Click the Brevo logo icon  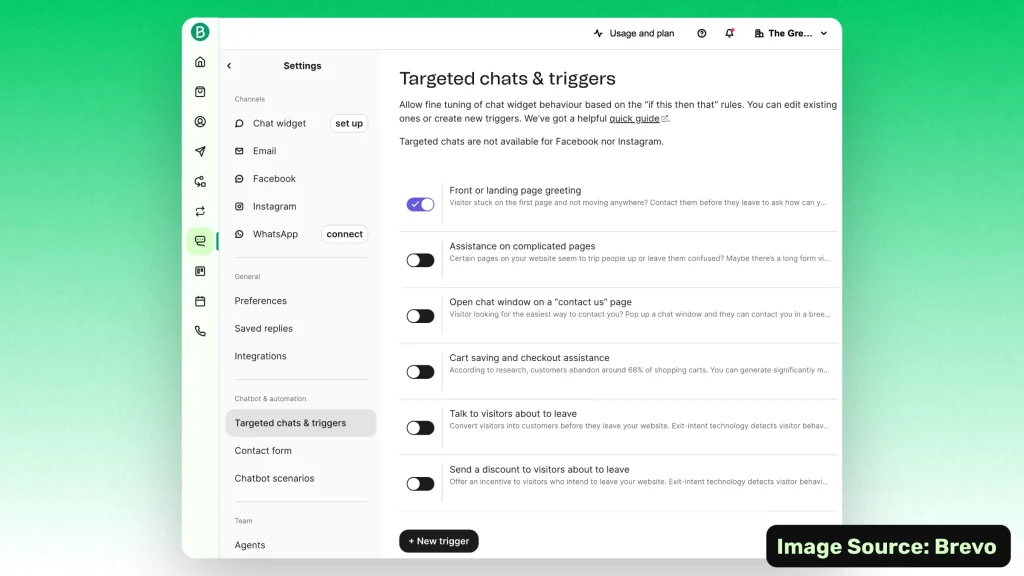tap(200, 32)
